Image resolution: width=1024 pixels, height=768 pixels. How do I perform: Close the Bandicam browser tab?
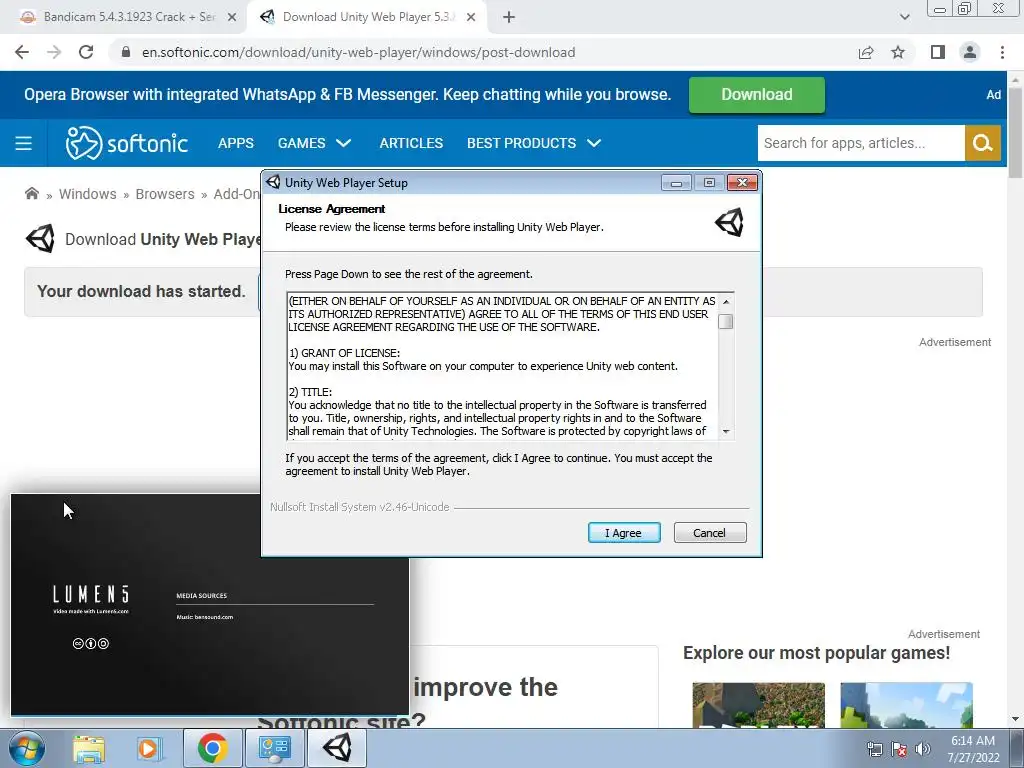[232, 18]
